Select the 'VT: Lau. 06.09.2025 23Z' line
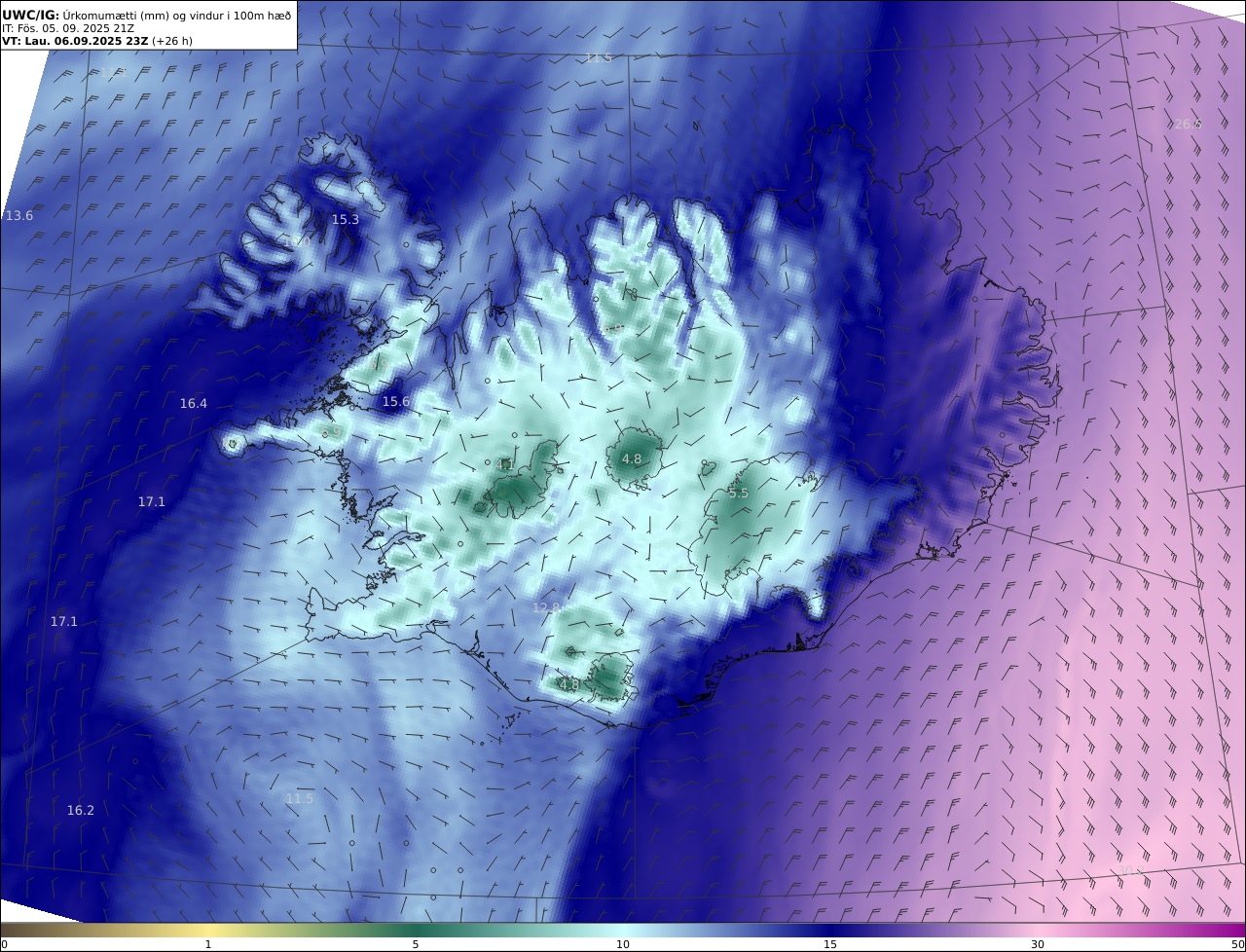 (75, 41)
